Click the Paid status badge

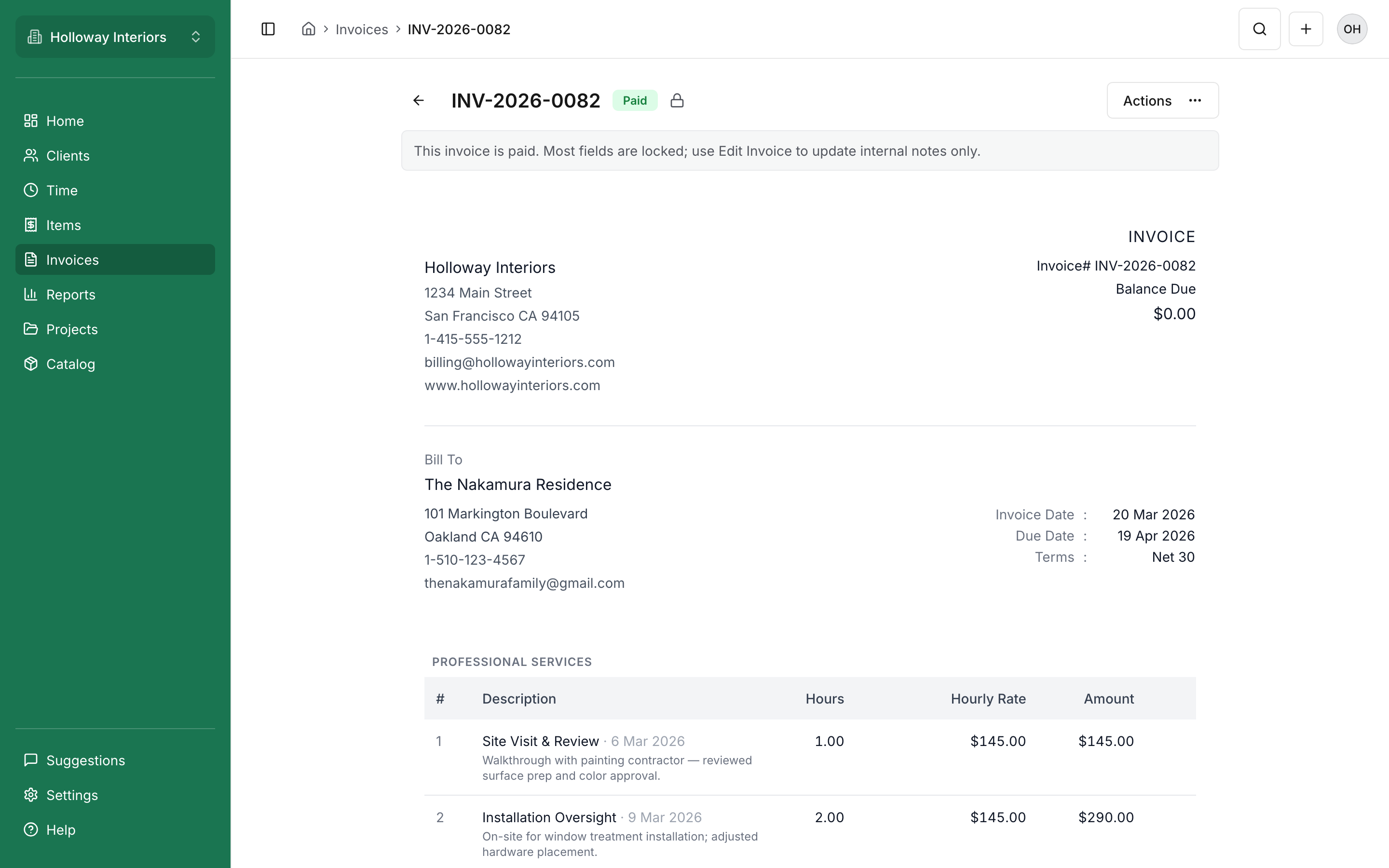[635, 100]
